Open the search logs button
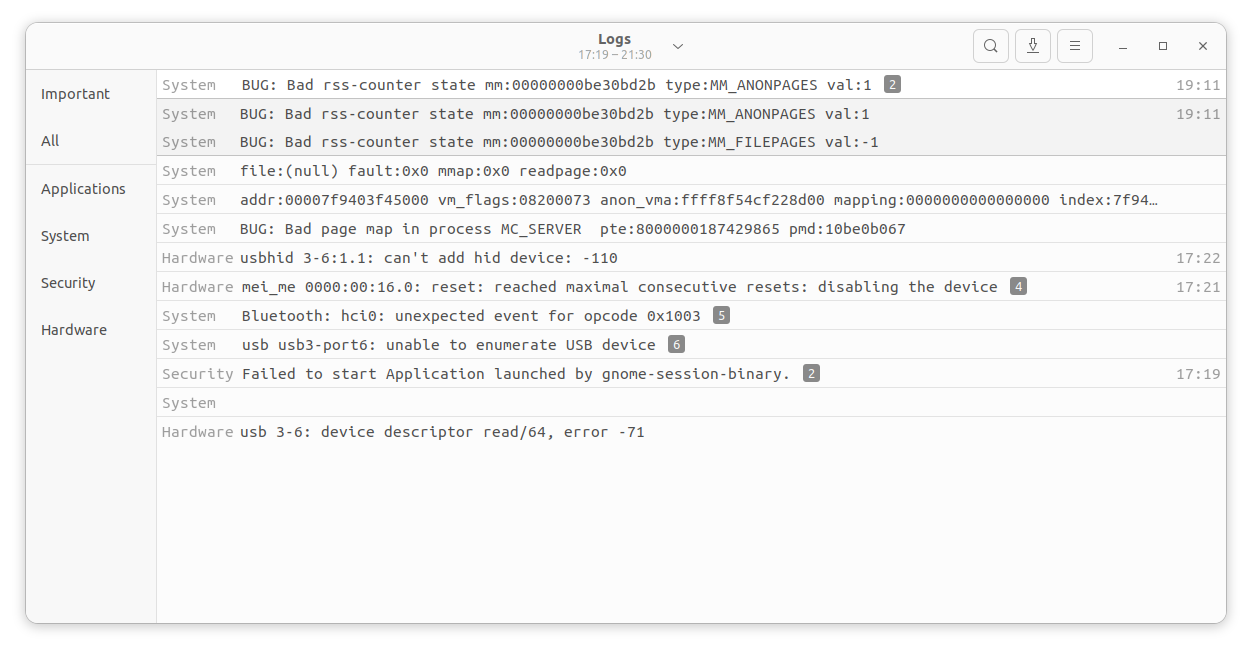Screen dimensions: 1252x652 (x=990, y=46)
